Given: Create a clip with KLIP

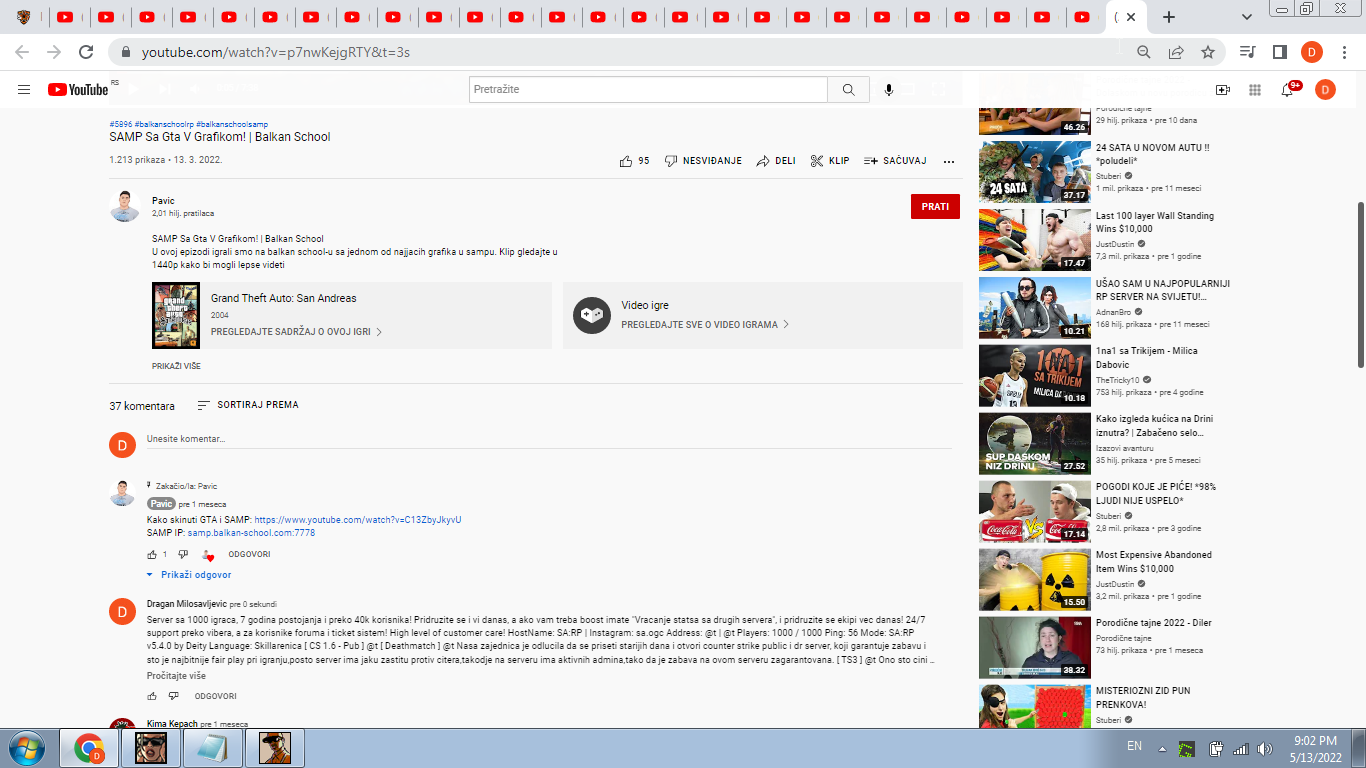Looking at the screenshot, I should coord(830,160).
